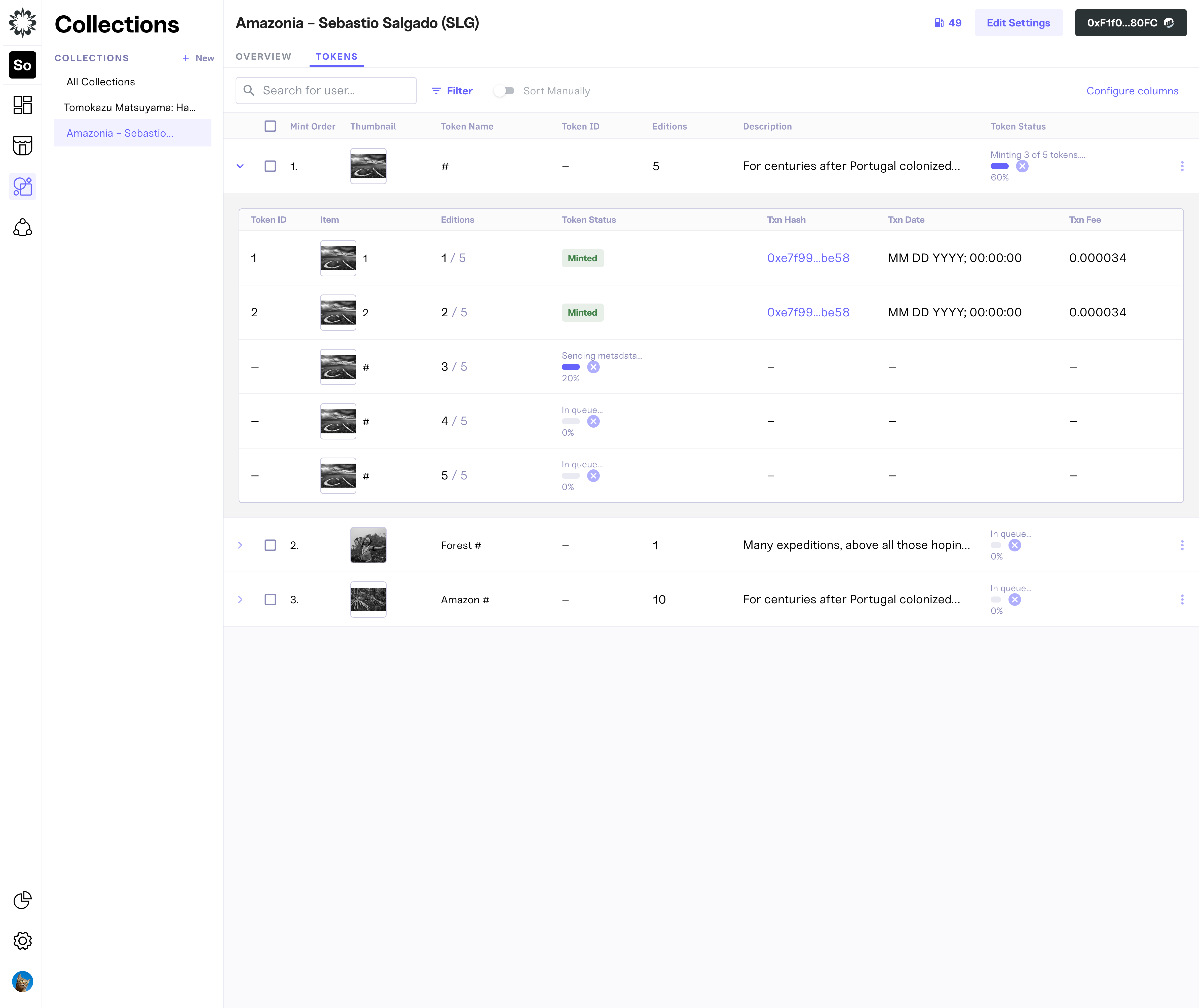
Task: Click the user avatar at bottom left
Action: (x=22, y=982)
